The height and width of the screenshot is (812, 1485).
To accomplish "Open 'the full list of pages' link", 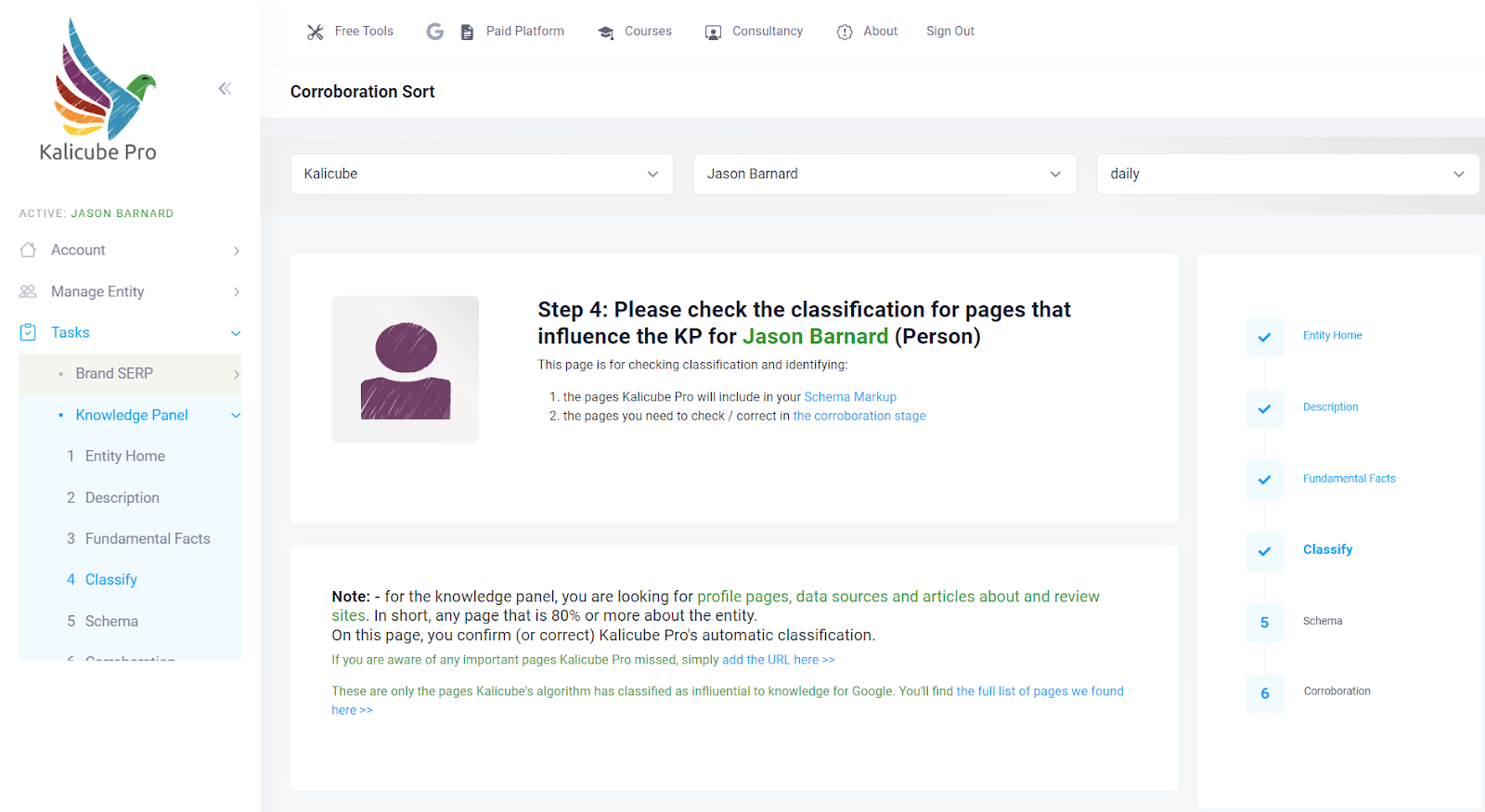I will coord(728,701).
